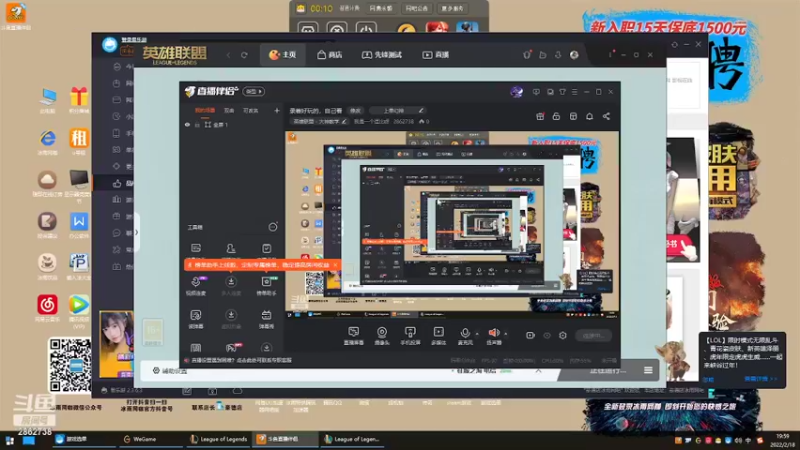Add a new scene with plus button
Screen dimensions: 800x450
point(277,110)
